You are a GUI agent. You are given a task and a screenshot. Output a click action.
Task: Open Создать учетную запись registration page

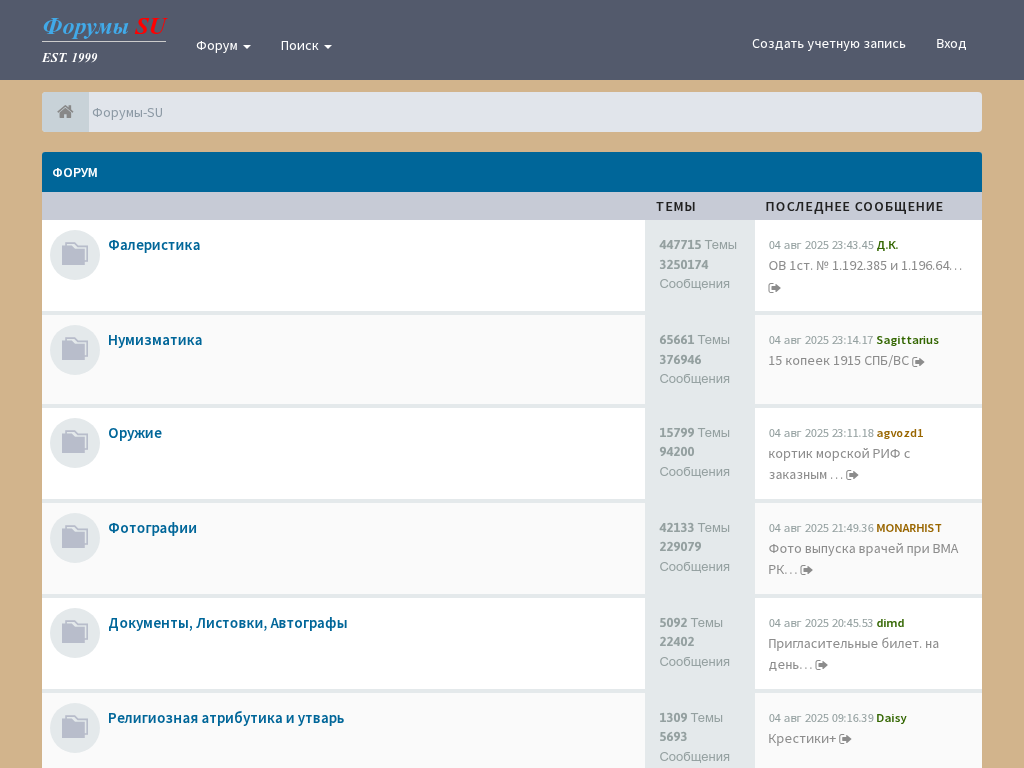click(828, 43)
